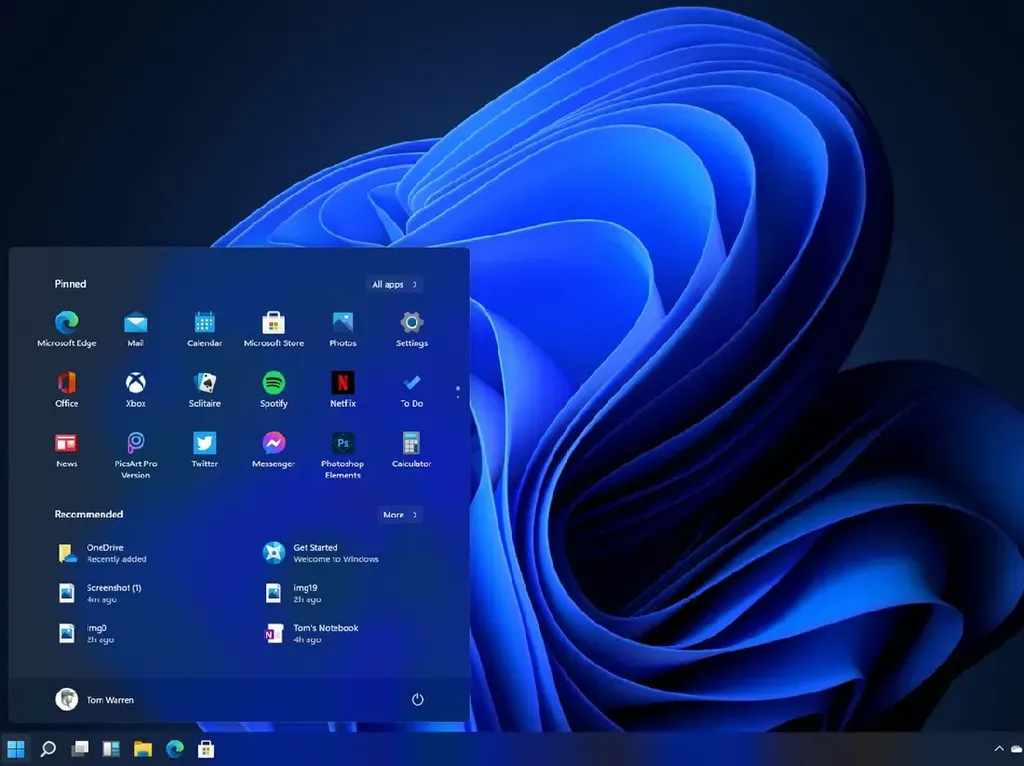
Task: Launch Edge from the taskbar
Action: (174, 748)
